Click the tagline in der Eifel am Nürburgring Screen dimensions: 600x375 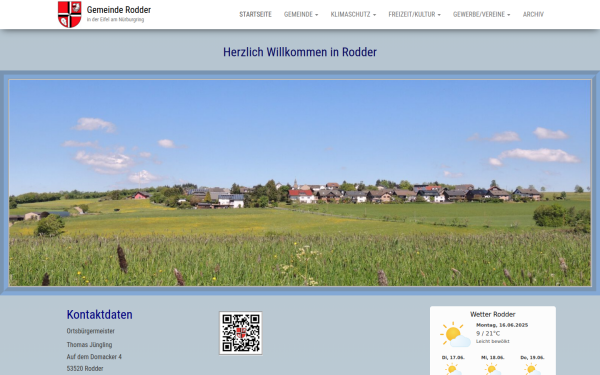point(115,20)
